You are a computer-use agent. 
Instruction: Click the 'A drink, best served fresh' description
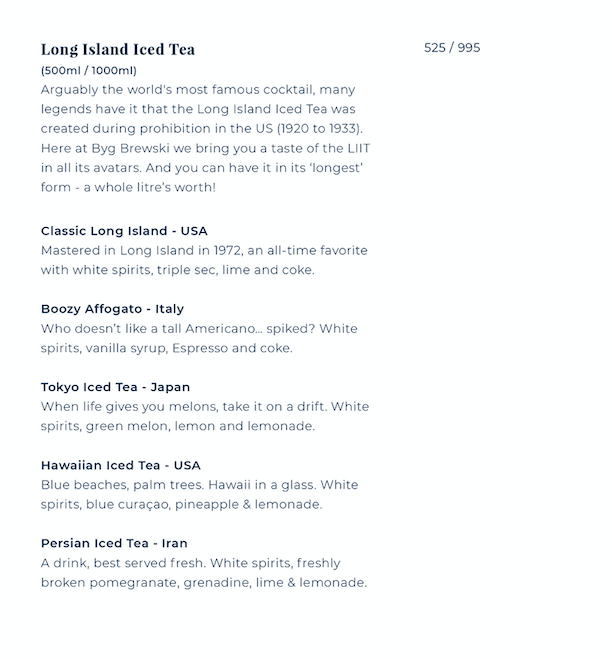pos(204,573)
